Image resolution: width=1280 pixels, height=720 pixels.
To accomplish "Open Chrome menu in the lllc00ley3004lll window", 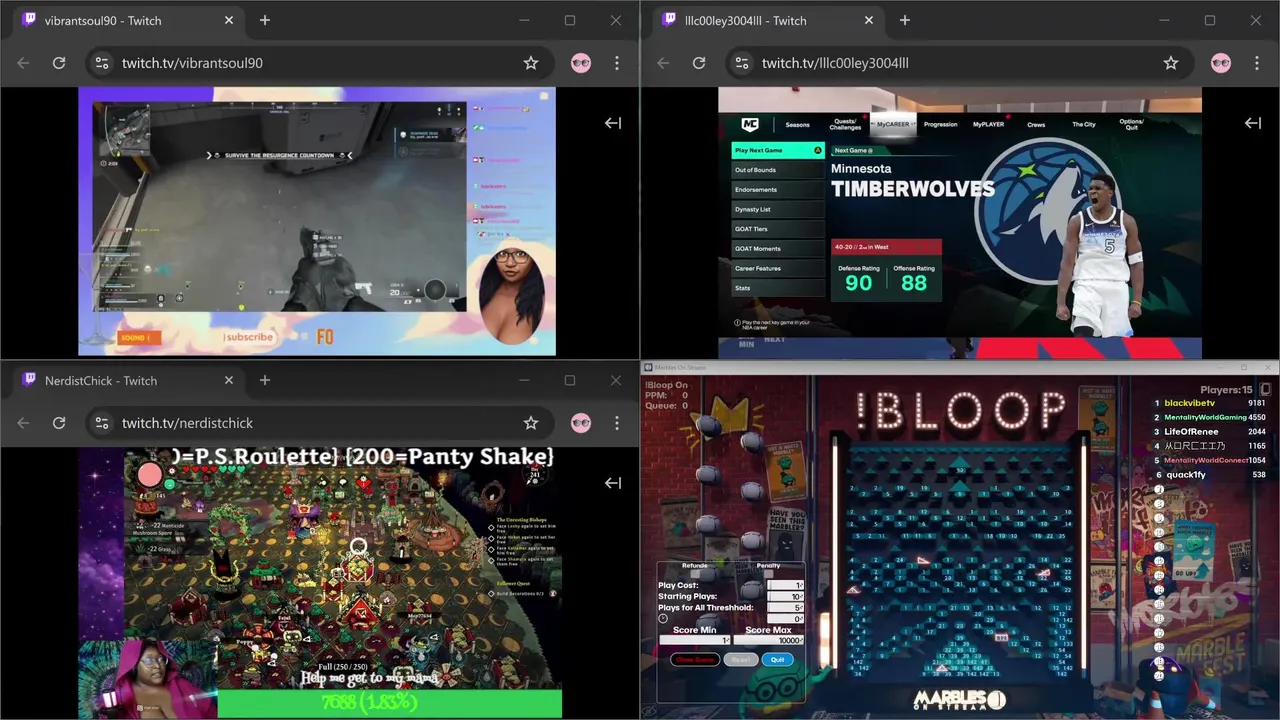I will [x=1257, y=63].
